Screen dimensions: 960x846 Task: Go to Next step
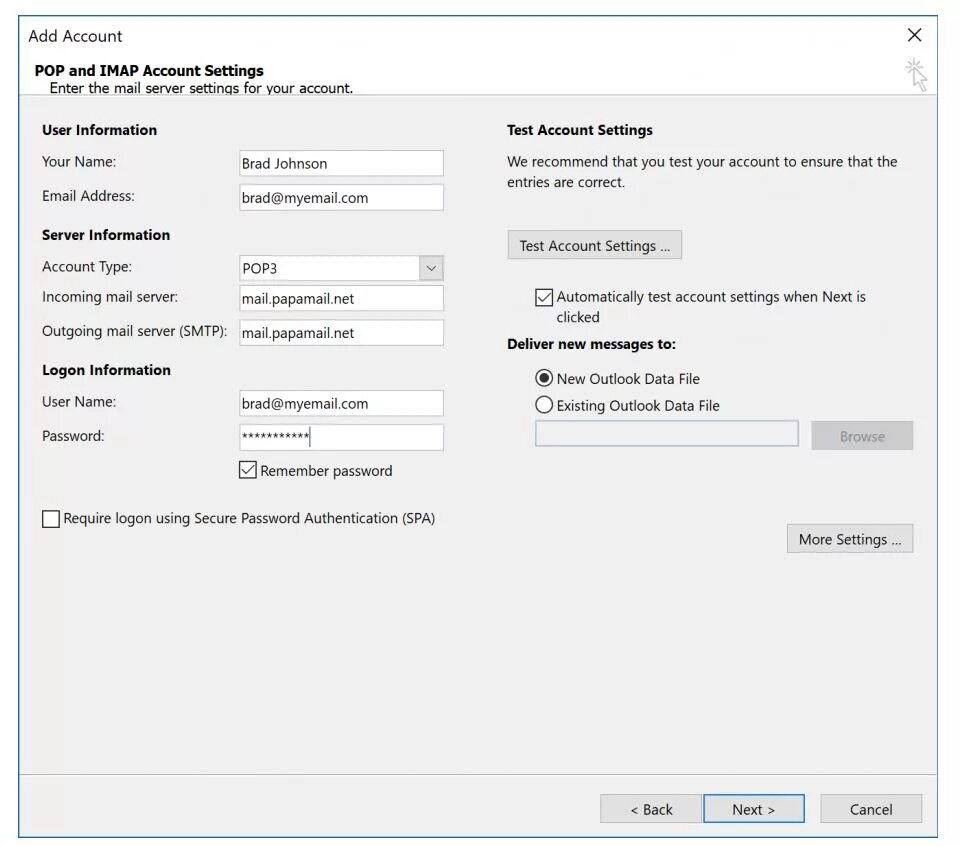tap(754, 809)
